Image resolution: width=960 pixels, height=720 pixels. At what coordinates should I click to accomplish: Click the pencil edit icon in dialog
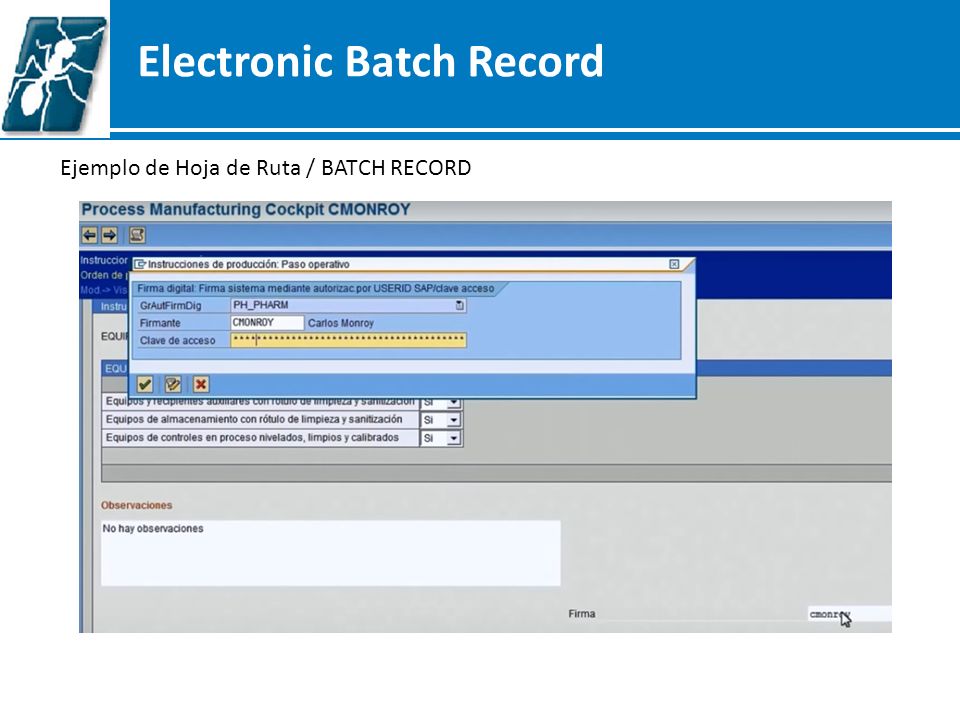tap(173, 384)
